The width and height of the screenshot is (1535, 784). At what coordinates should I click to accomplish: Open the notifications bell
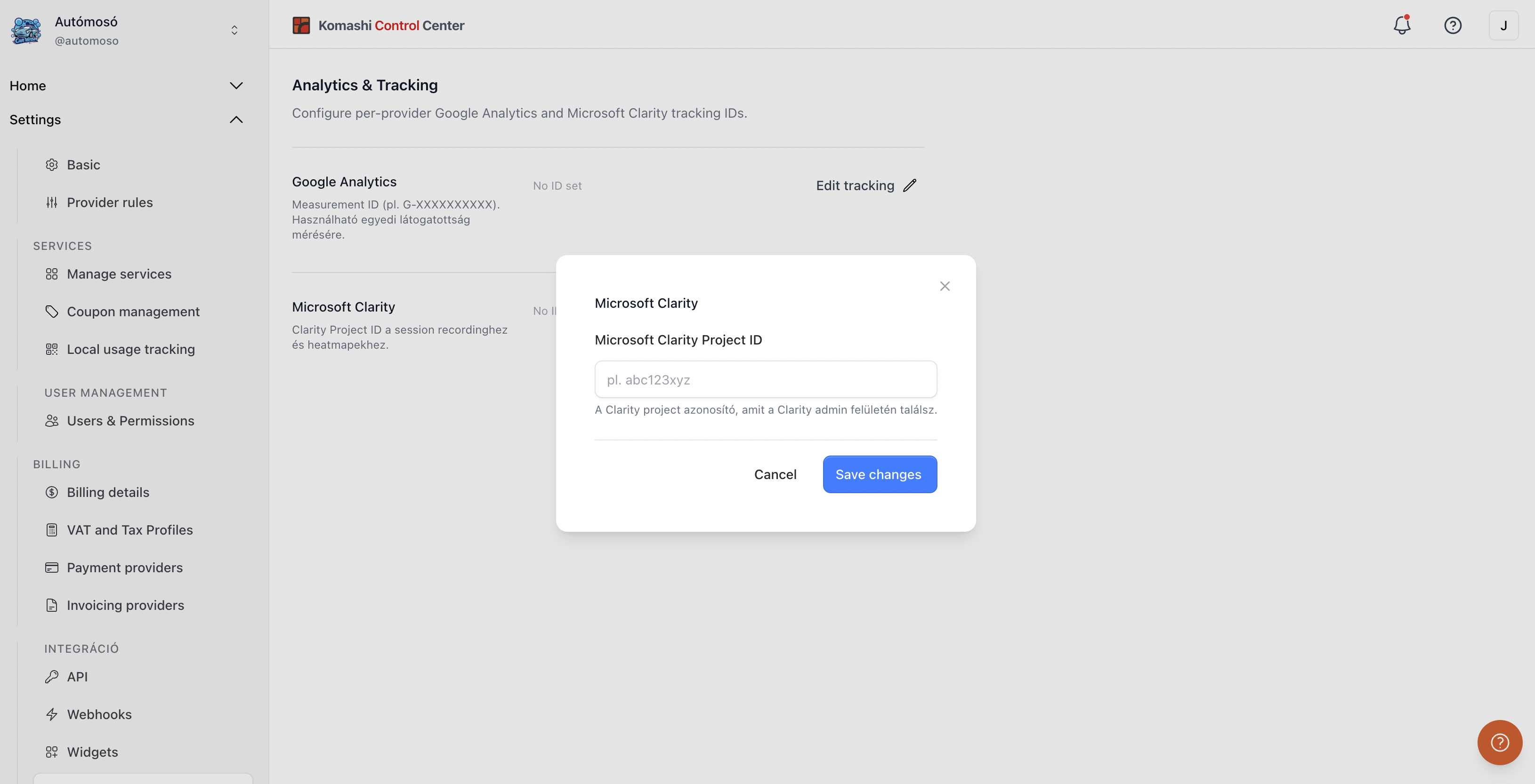[1402, 25]
